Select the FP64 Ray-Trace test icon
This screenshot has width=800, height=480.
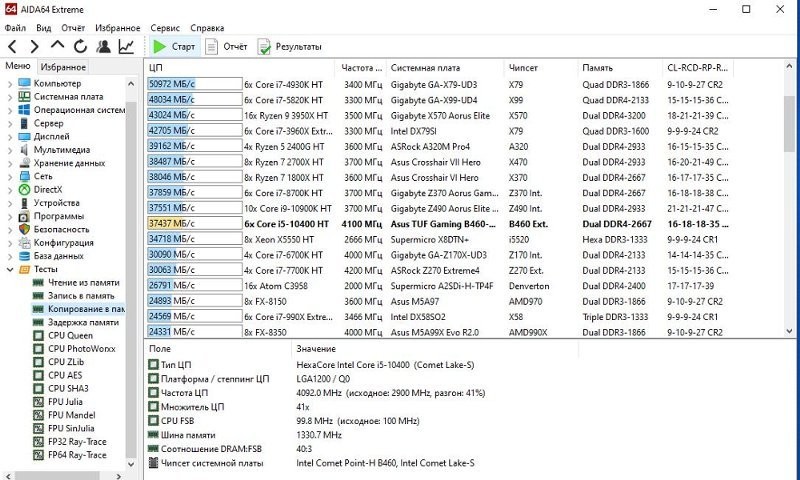38,454
